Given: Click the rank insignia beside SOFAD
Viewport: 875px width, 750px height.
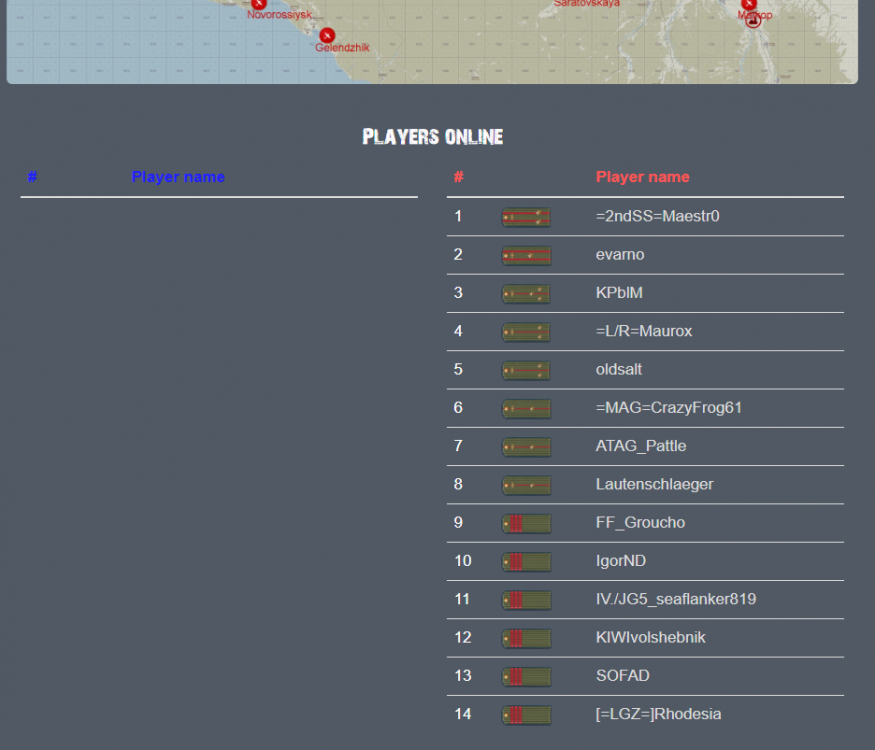Looking at the screenshot, I should [526, 676].
